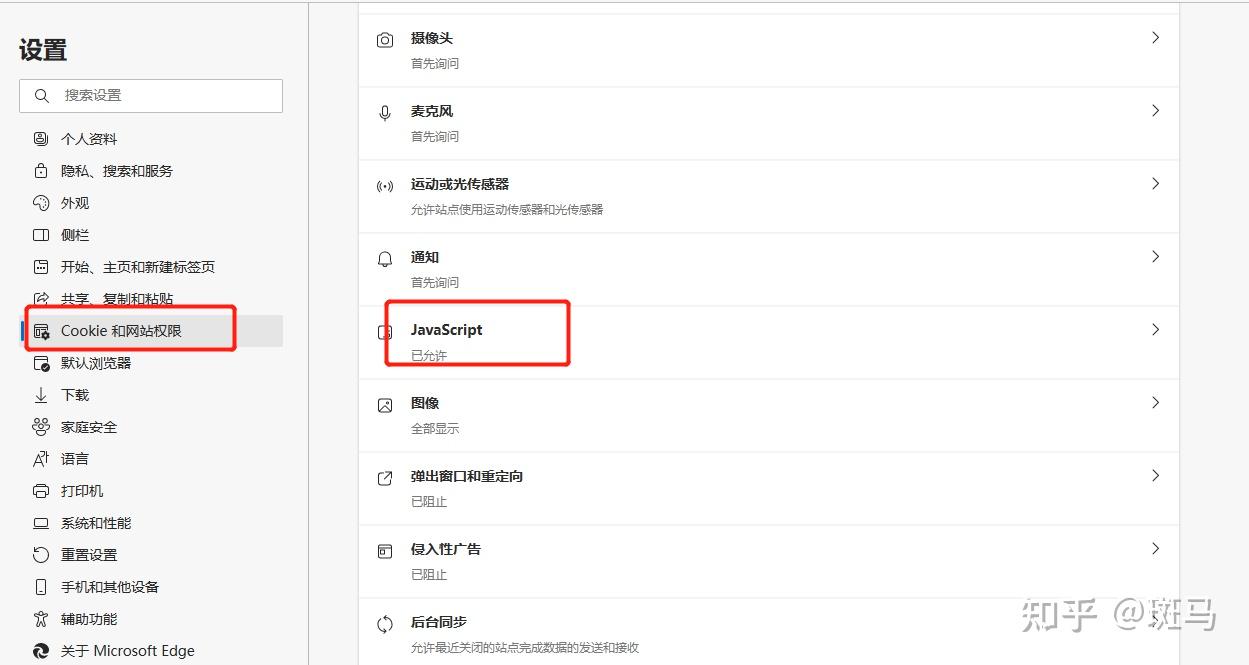Screen dimensions: 1249x665
Task: Select the camera icon next to 摄像头
Action: coord(385,38)
